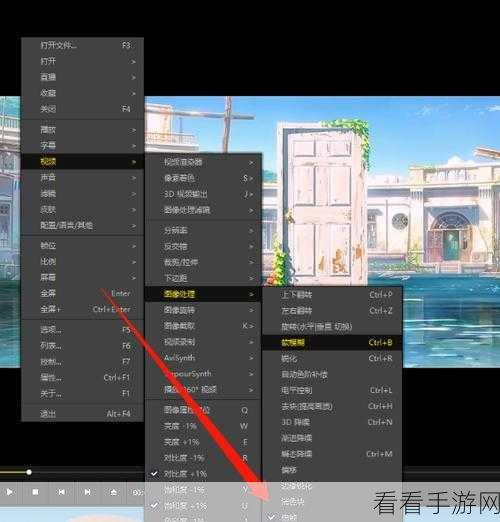Image resolution: width=500 pixels, height=522 pixels.
Task: Click the Play button in the control bar
Action: pyautogui.click(x=10, y=492)
